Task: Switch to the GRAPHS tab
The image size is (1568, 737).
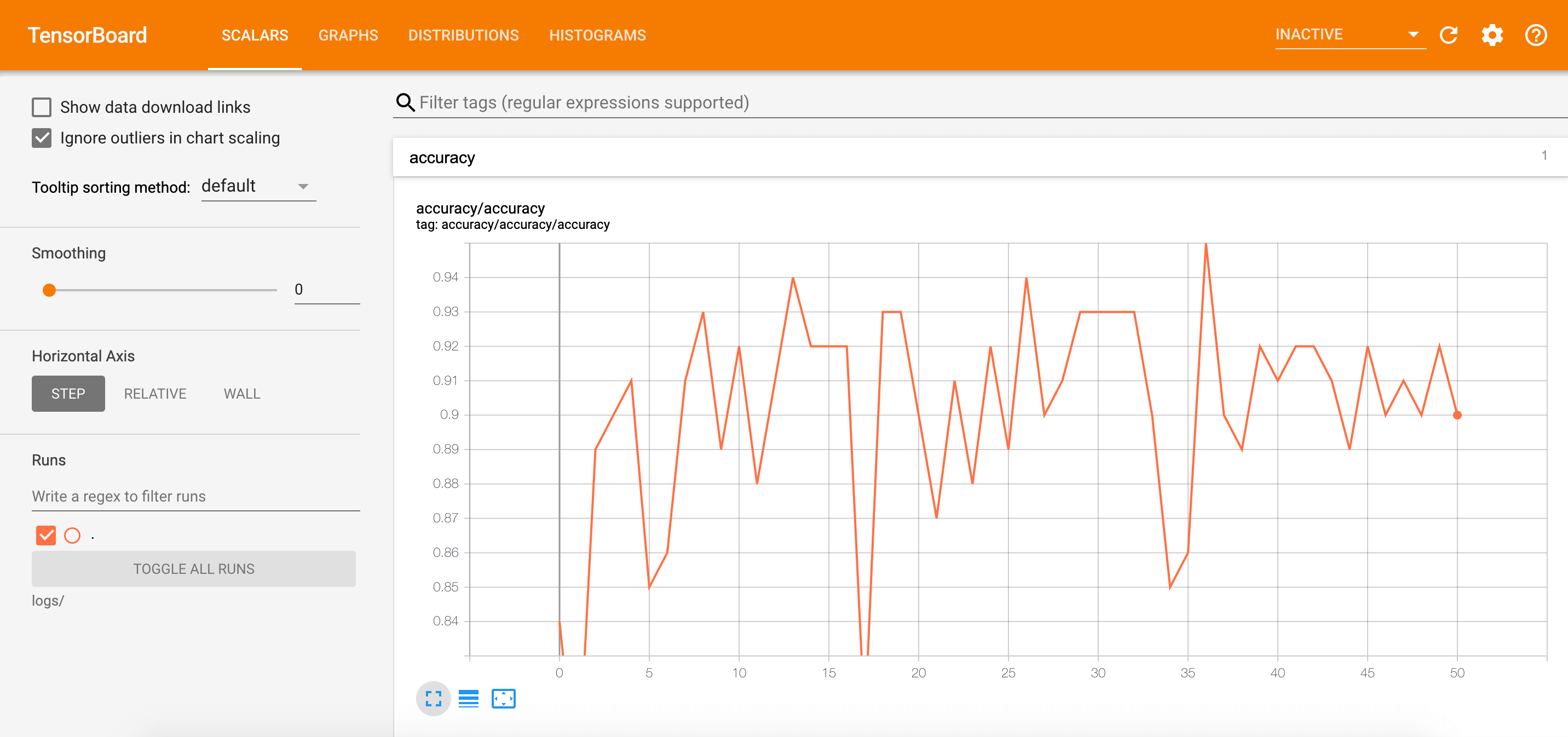Action: click(x=348, y=35)
